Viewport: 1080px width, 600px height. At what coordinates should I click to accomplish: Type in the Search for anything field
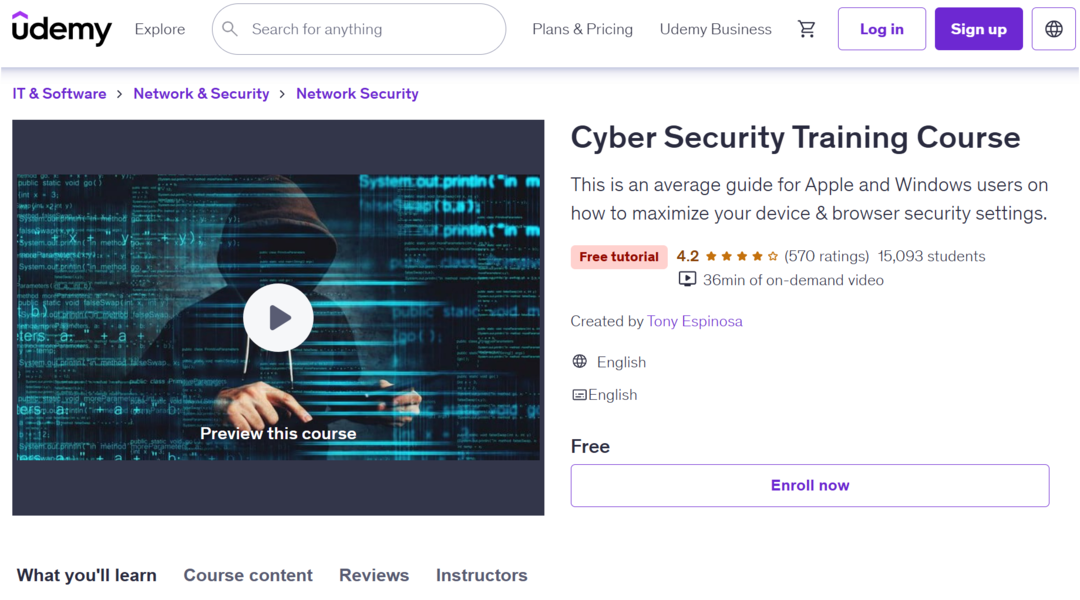coord(370,29)
